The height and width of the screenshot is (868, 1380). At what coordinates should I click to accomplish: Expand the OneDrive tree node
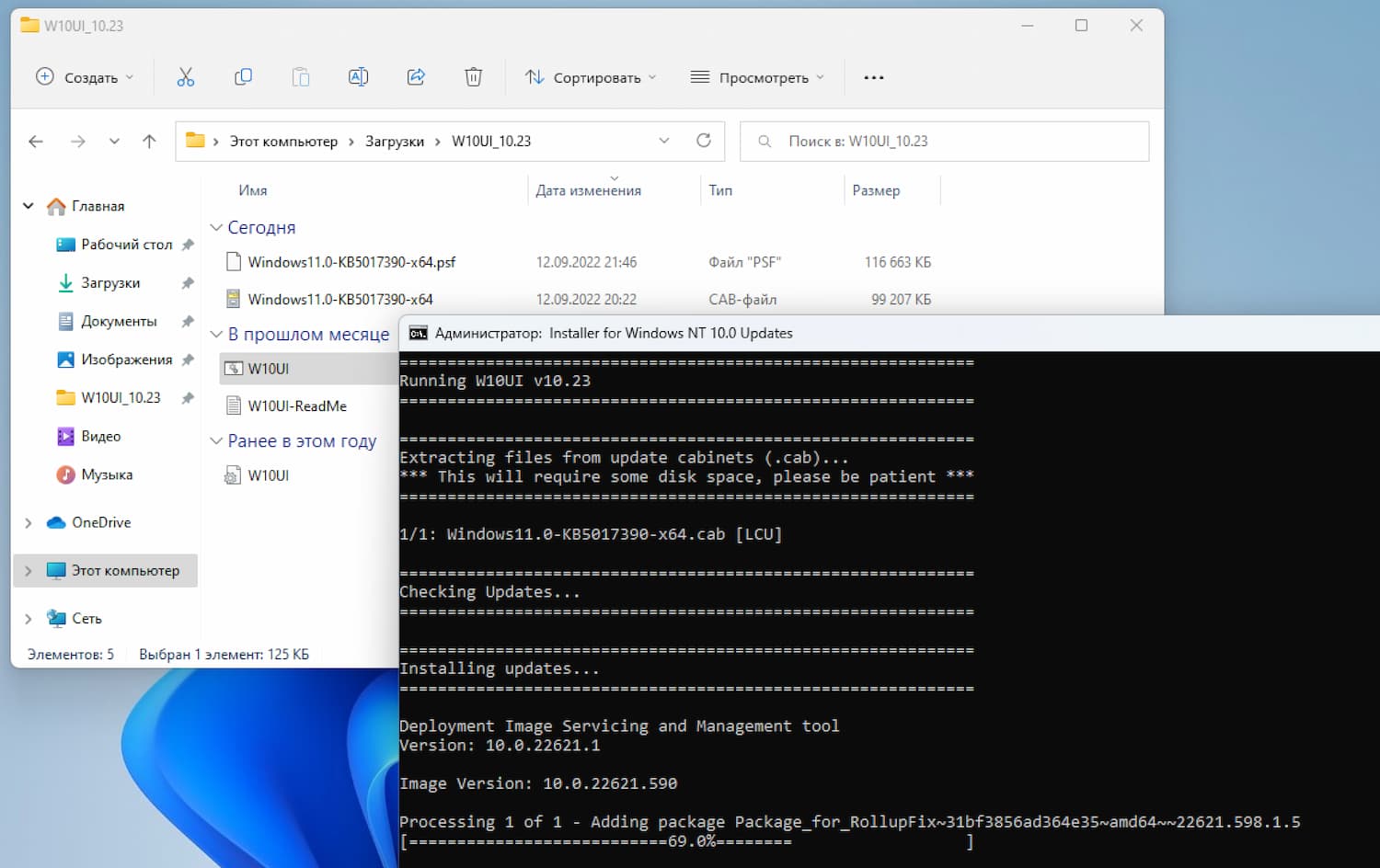[29, 522]
